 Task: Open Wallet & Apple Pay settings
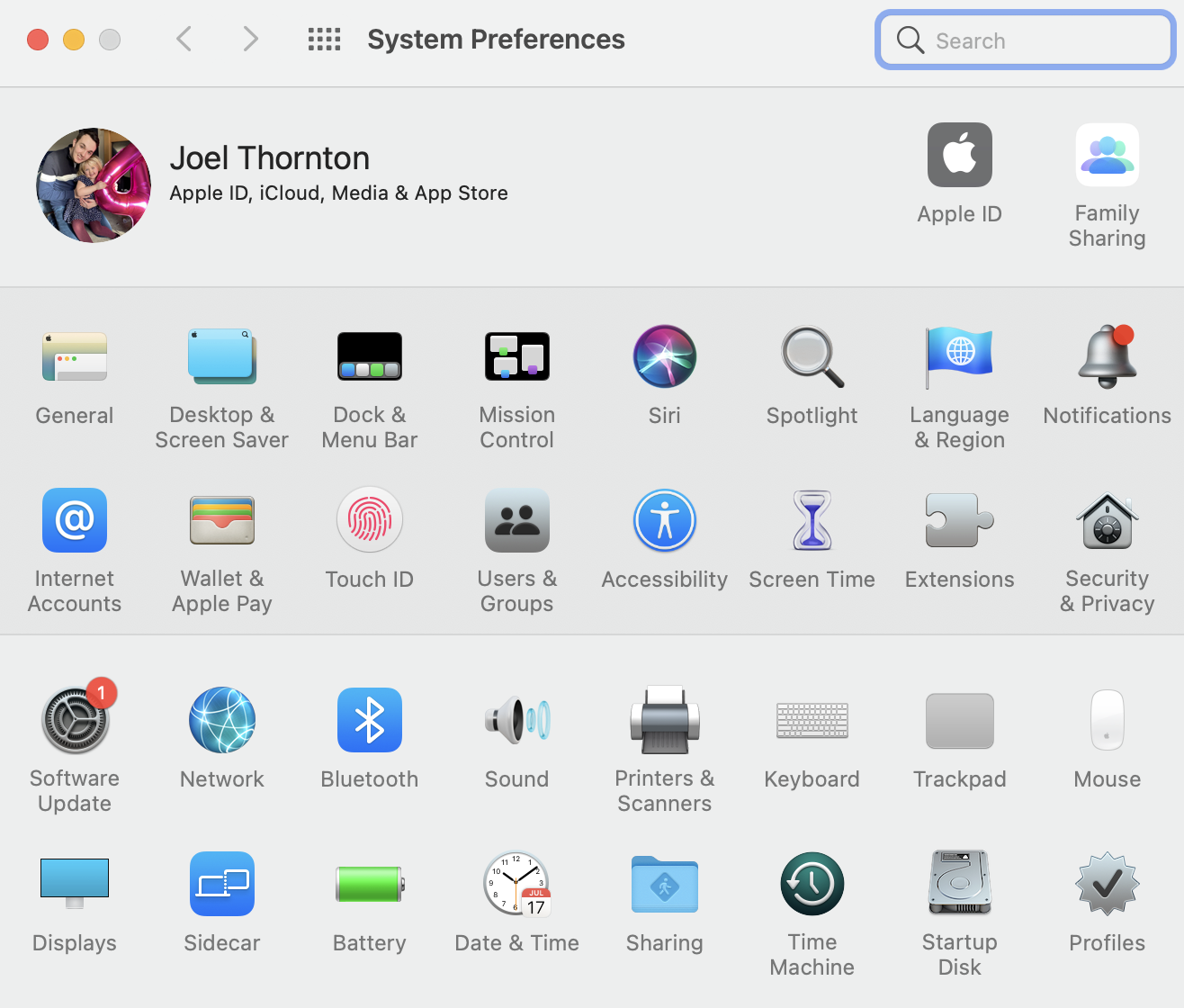[222, 520]
